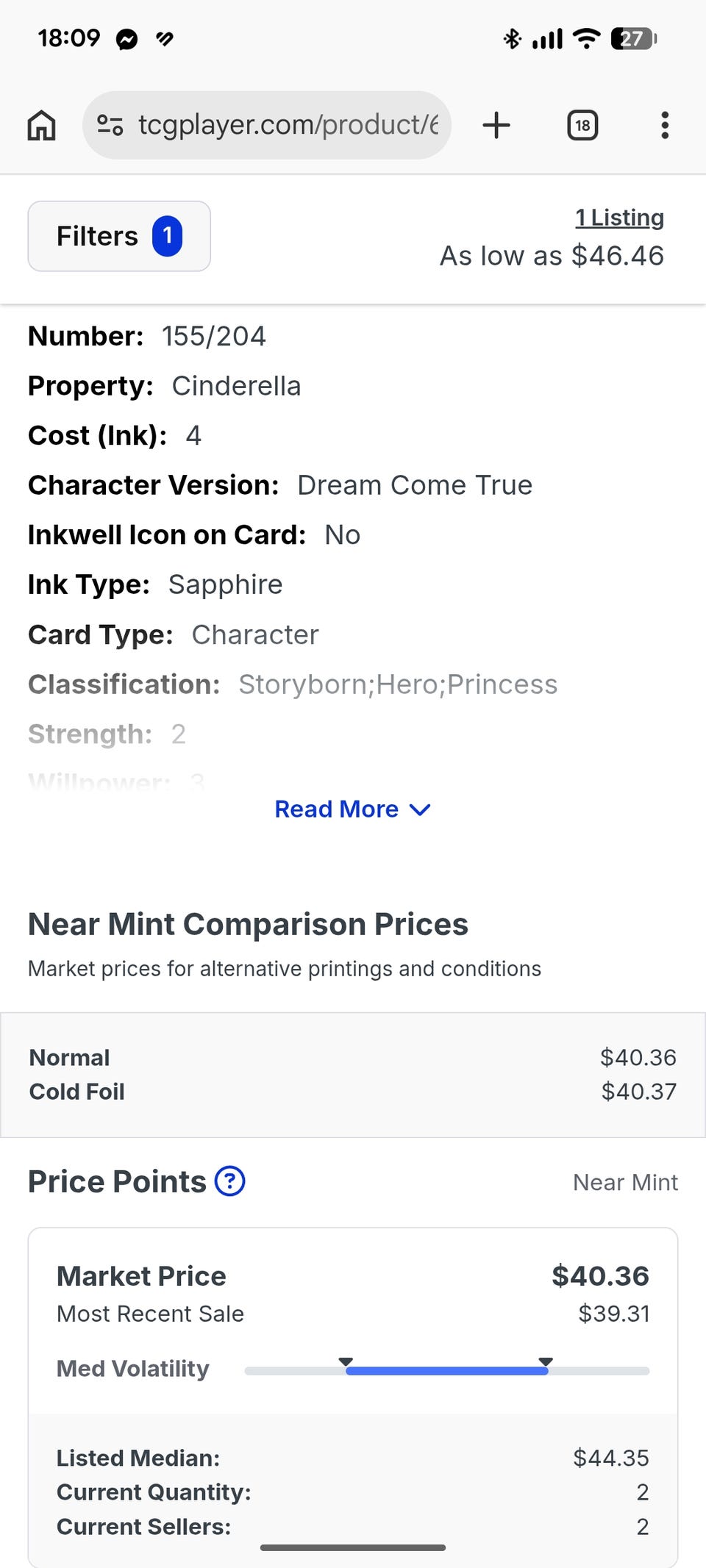Expand details with Read More
Viewport: 706px width, 1568px height.
[337, 809]
